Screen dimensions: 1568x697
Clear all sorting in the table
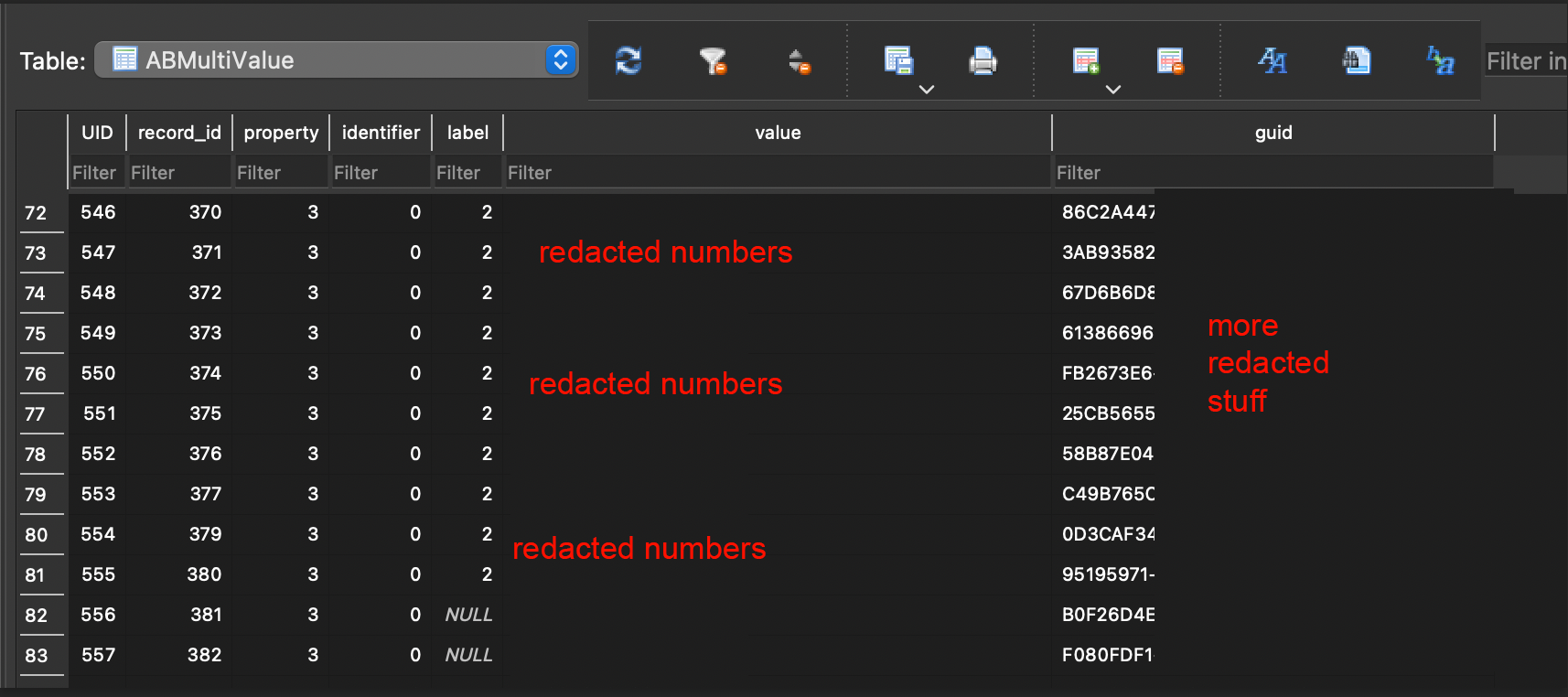click(x=800, y=61)
